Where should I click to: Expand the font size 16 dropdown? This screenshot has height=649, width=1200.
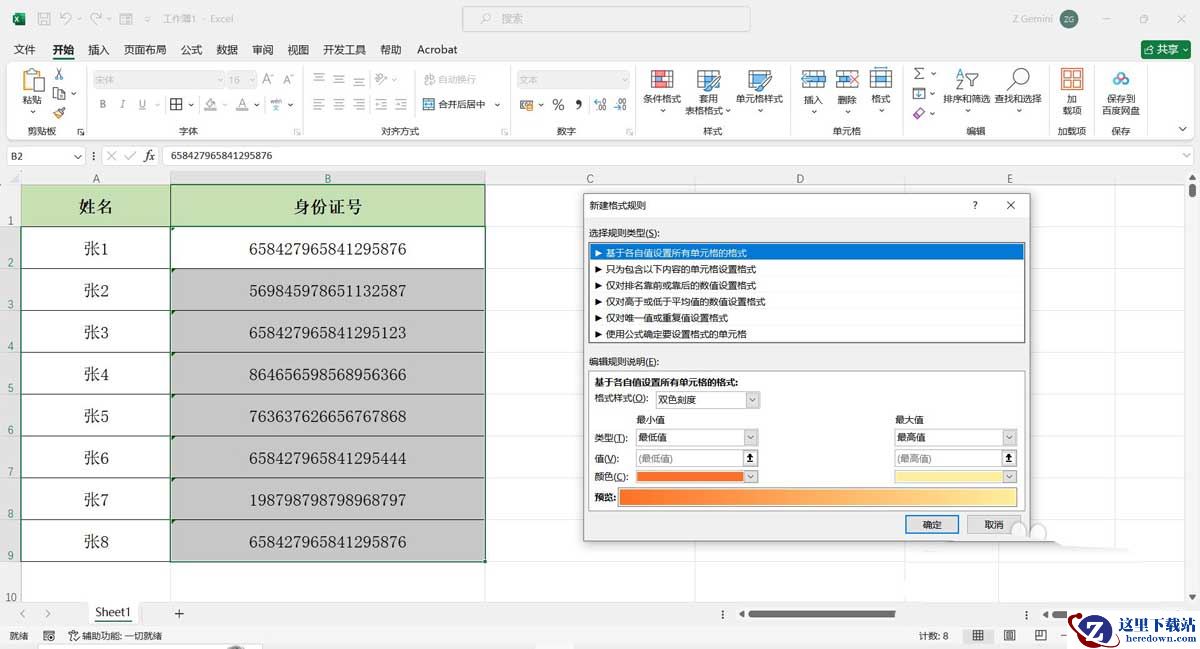[x=253, y=79]
